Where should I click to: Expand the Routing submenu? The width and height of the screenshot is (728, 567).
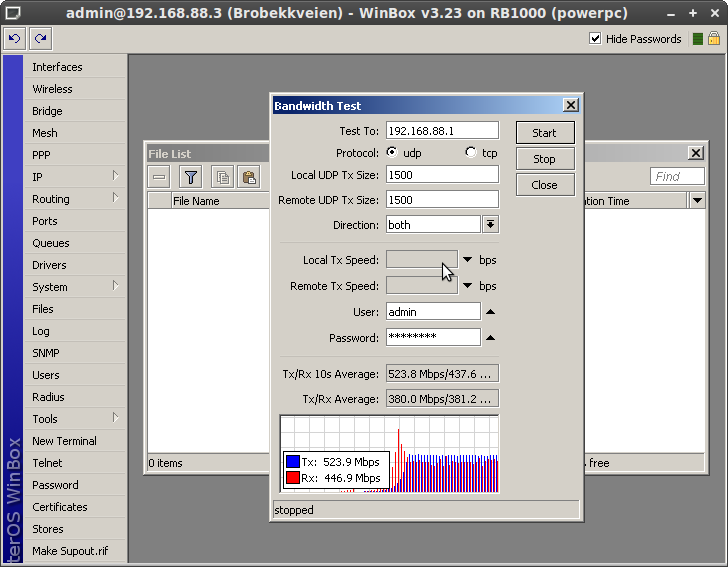click(116, 198)
